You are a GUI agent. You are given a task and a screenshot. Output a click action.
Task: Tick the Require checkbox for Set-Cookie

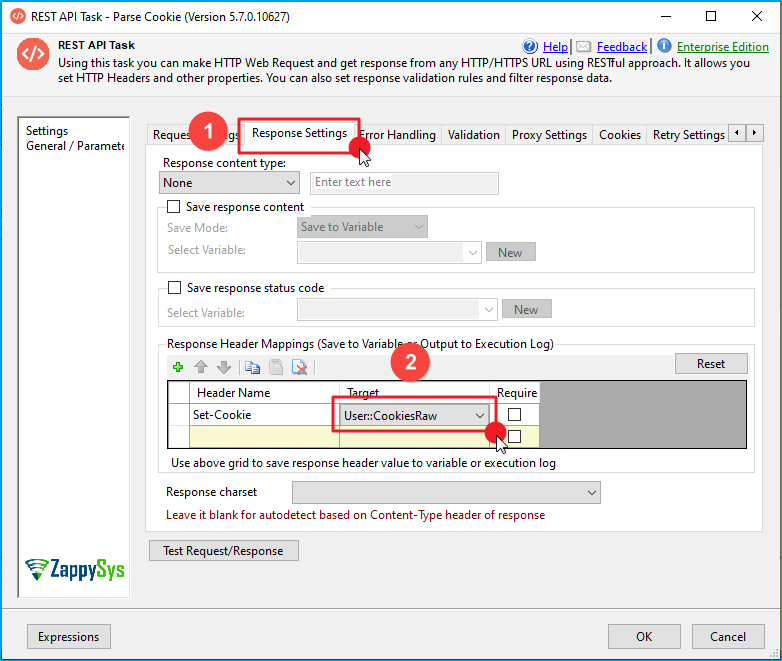[514, 415]
